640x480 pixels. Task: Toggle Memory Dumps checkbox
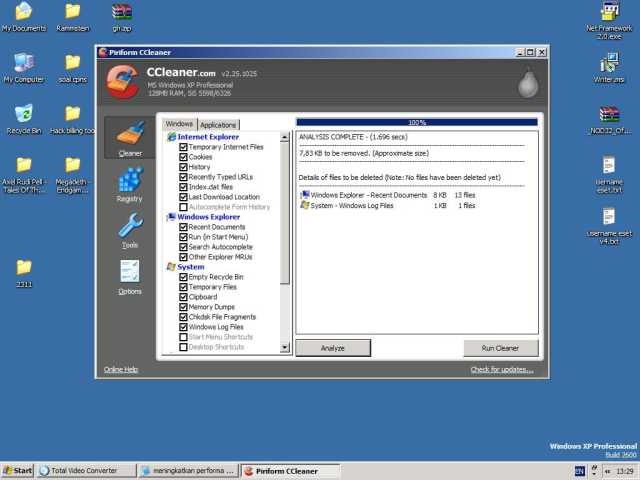point(183,307)
